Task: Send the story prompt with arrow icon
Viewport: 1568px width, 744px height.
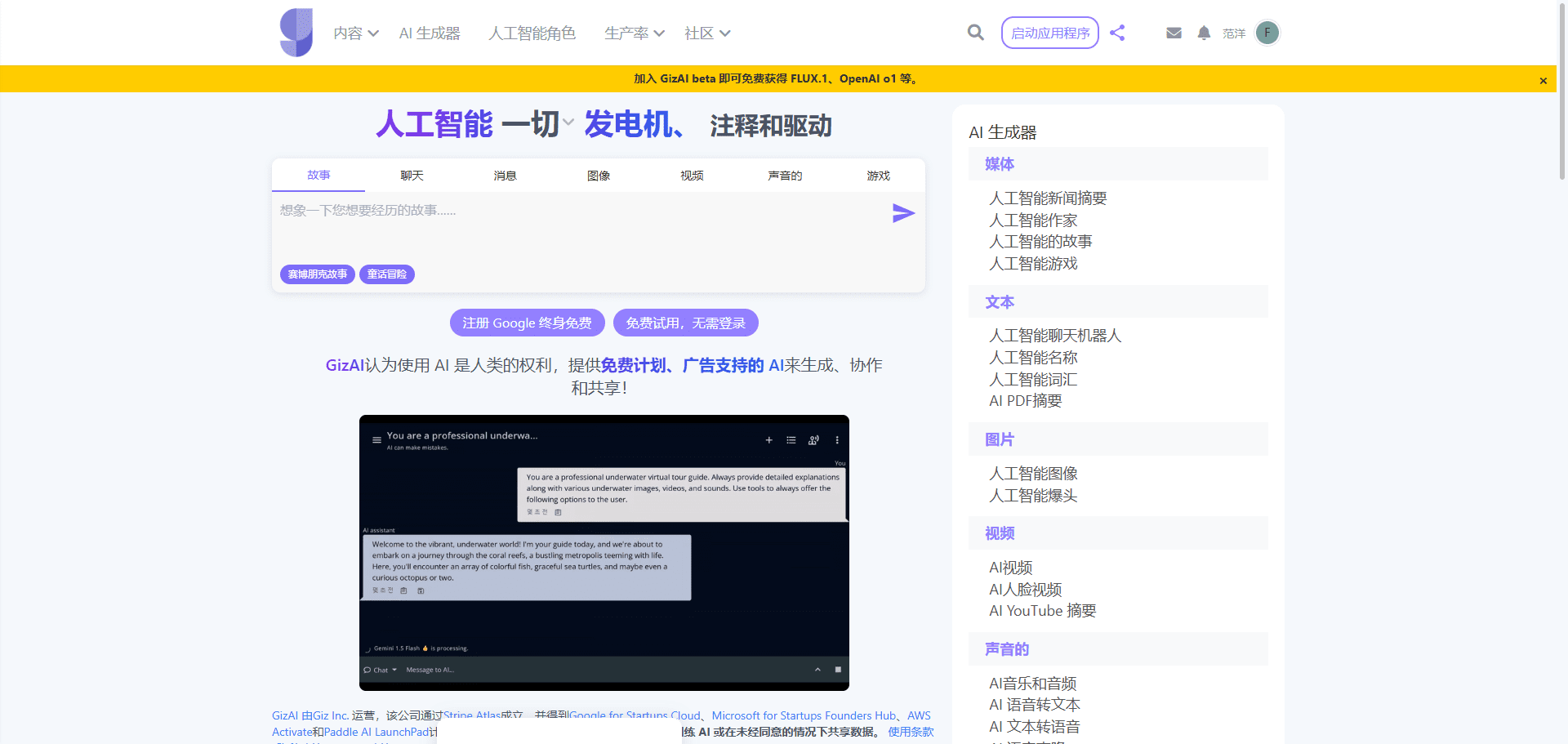Action: (903, 213)
